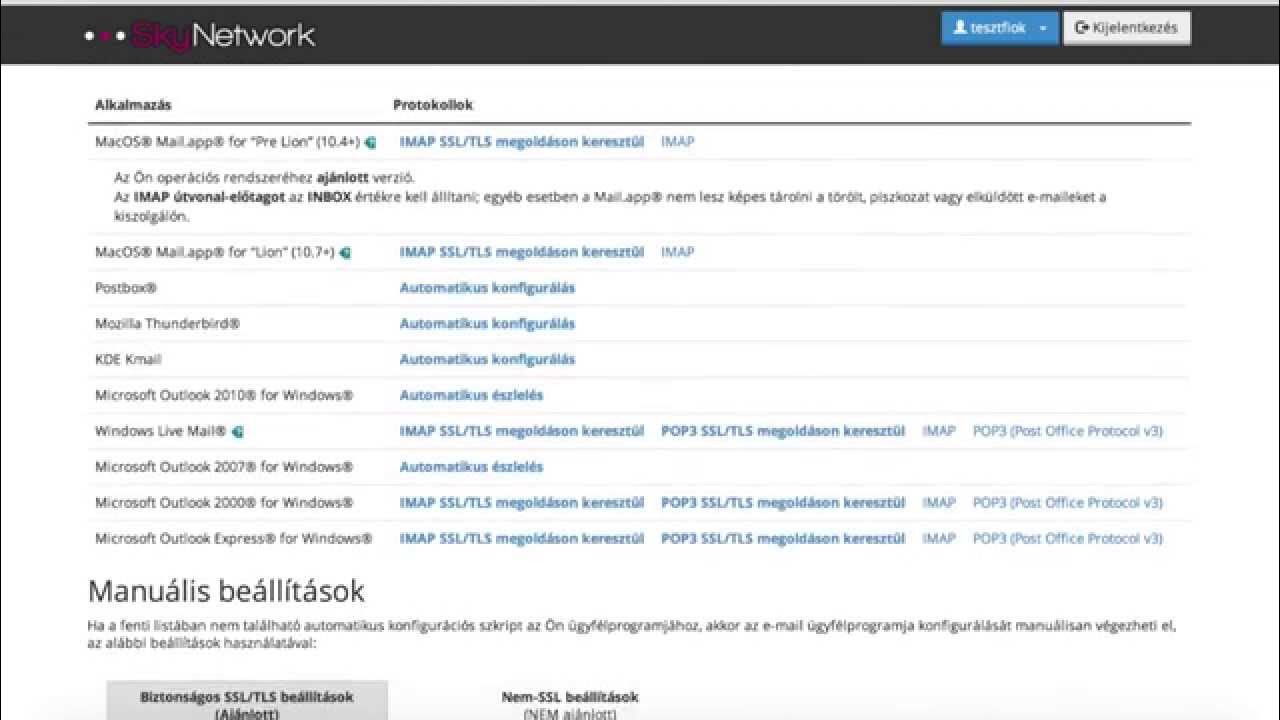Open IMAP SSL/TLS link for Lion 10.7+
Screen dimensions: 1280x720
[522, 252]
